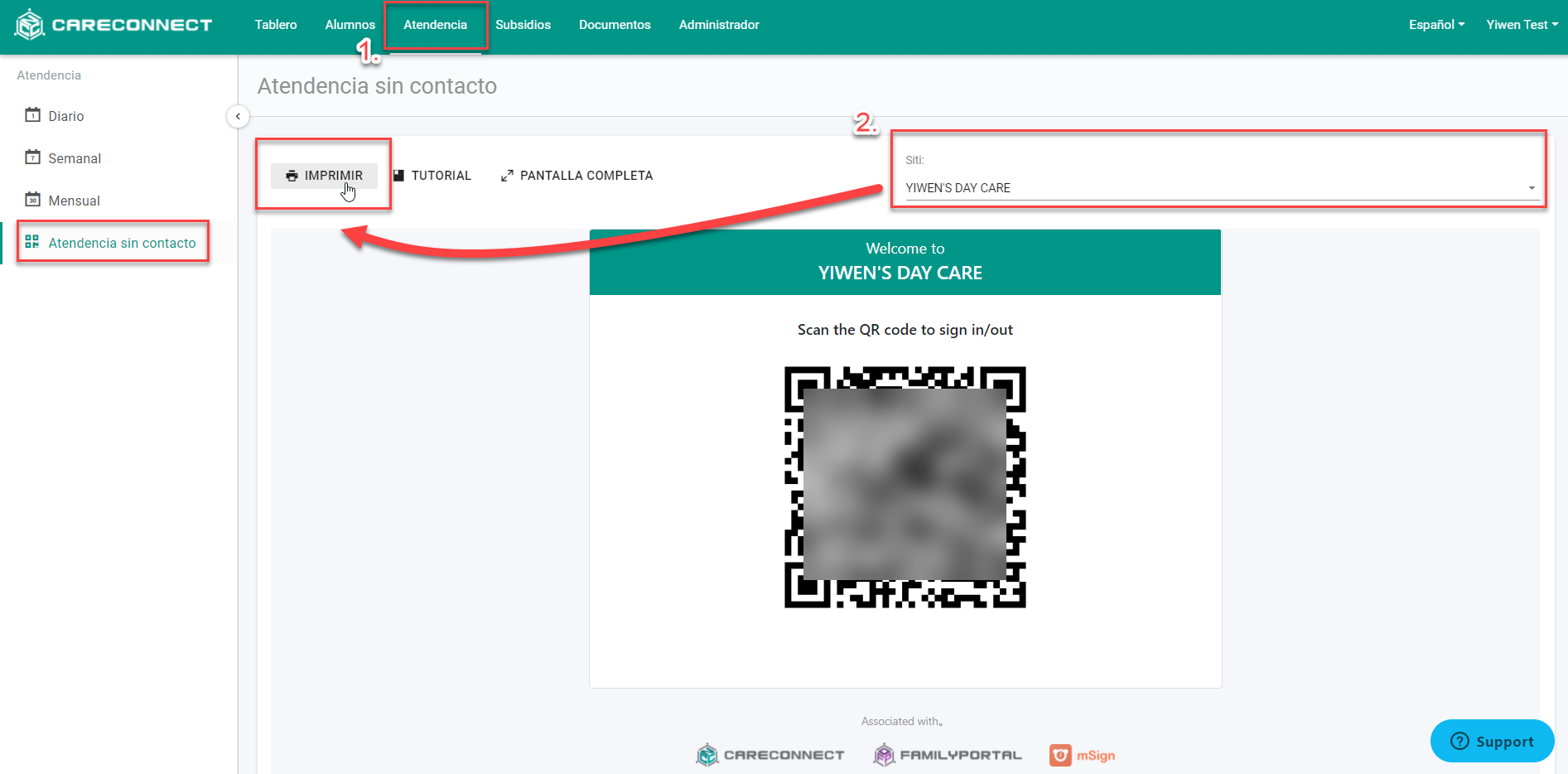Click the IMPRIMIR button
1568x774 pixels.
tap(324, 176)
